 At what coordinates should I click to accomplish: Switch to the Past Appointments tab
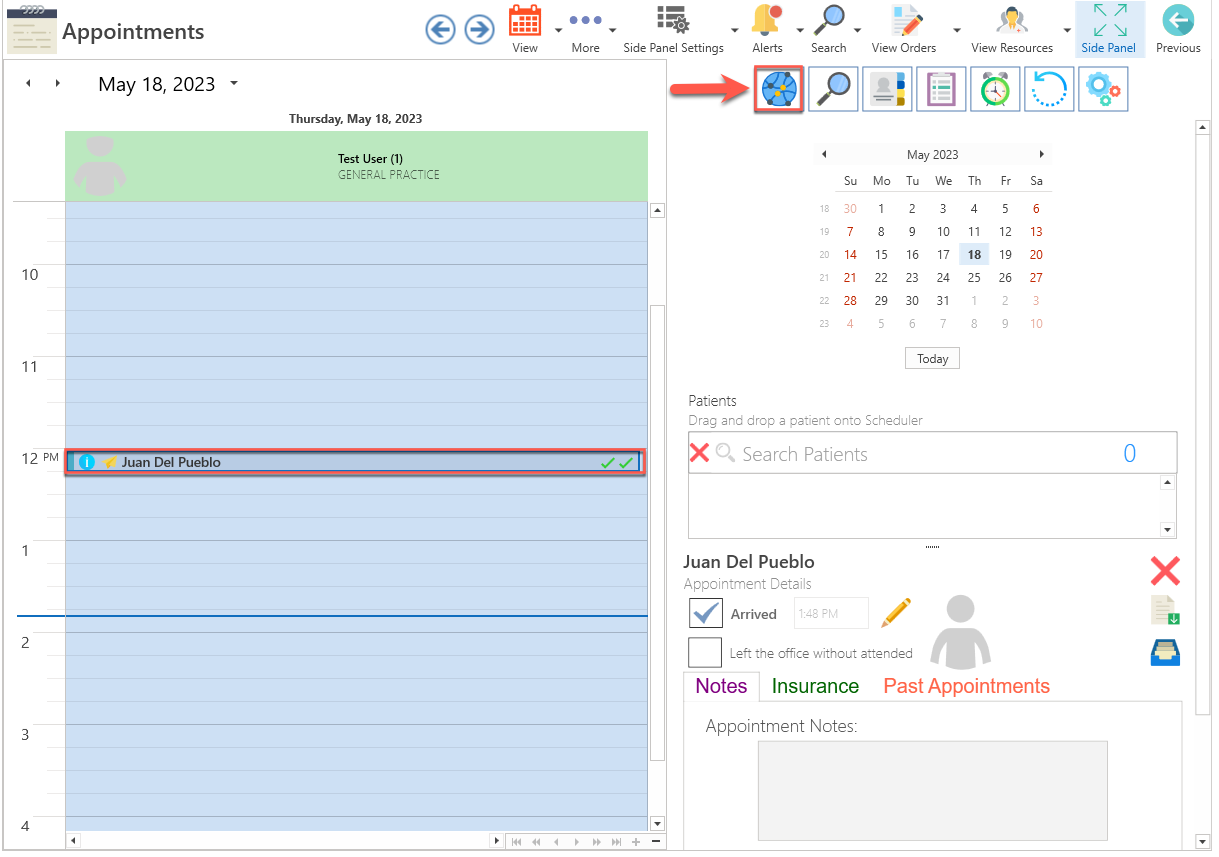pos(966,686)
